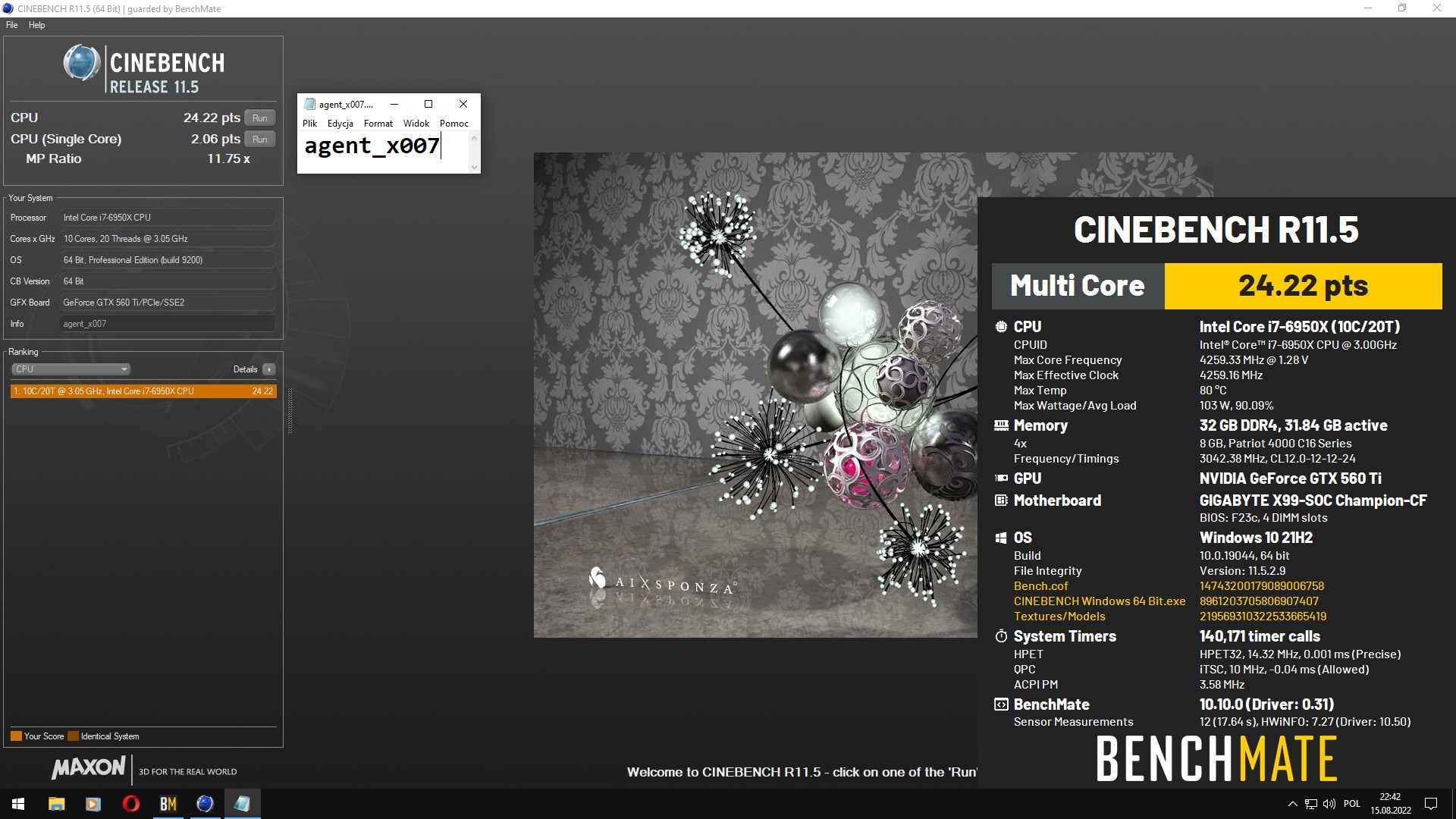Viewport: 1456px width, 819px height.
Task: Click the BenchMate OS Windows icon
Action: point(1001,538)
